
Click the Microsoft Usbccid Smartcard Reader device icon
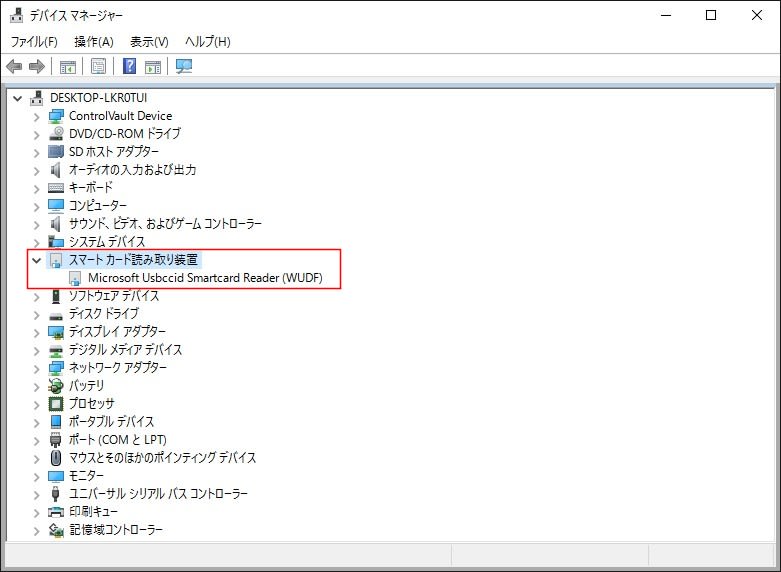[x=75, y=278]
